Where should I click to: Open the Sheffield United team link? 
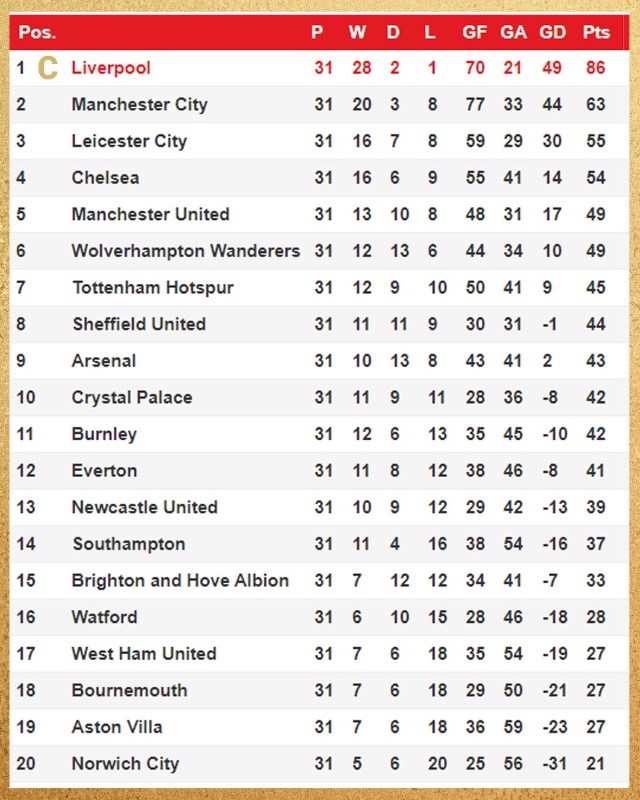(139, 324)
